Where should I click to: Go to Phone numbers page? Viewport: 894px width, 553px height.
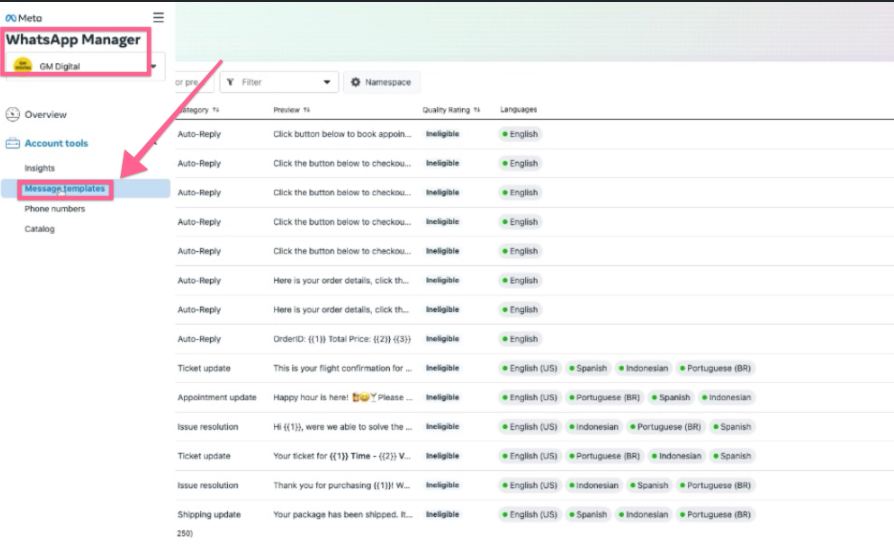point(55,209)
